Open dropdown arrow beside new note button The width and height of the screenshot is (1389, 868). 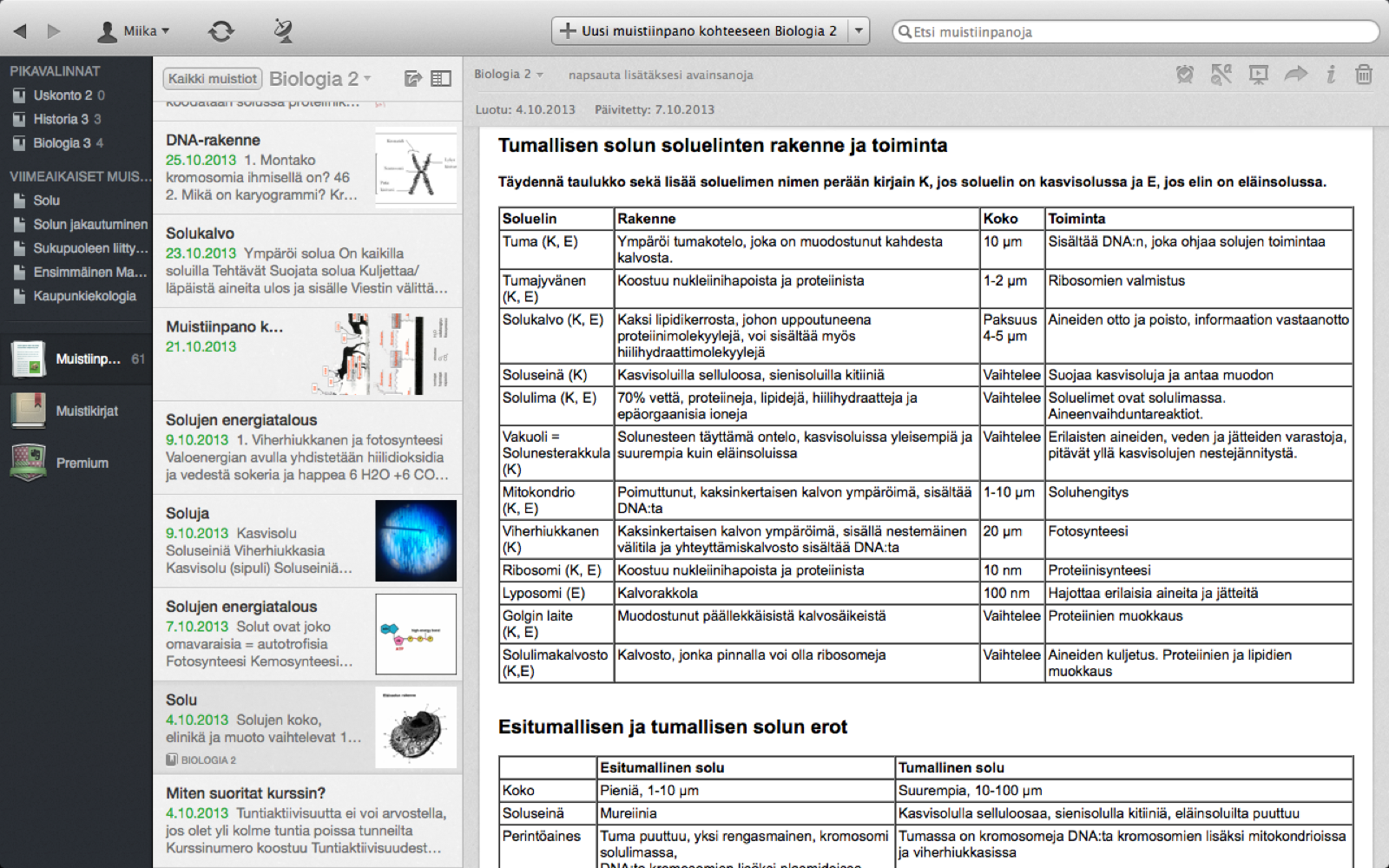coord(859,31)
